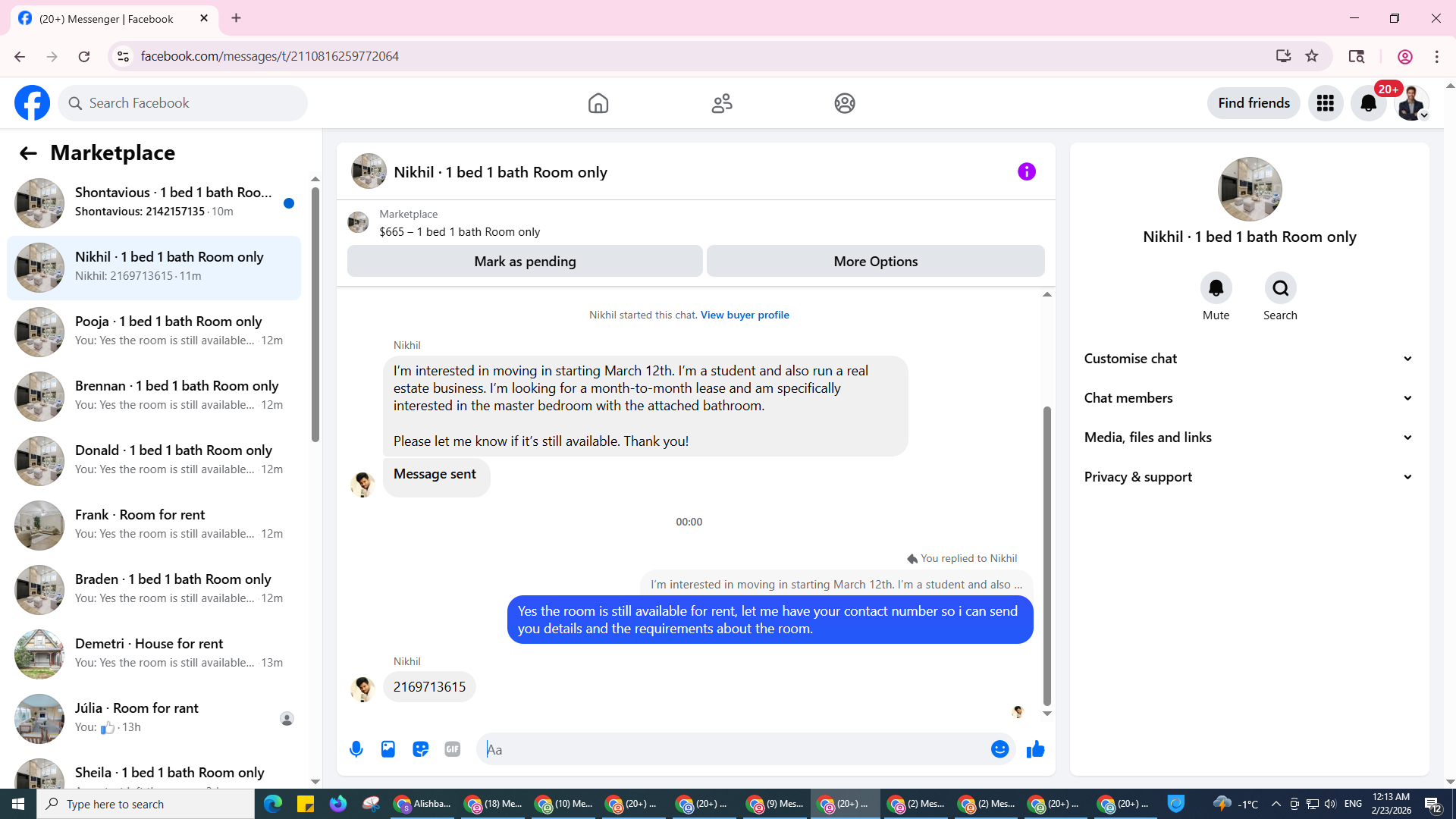Open the Shontavious conversation
1456x819 pixels.
154,203
